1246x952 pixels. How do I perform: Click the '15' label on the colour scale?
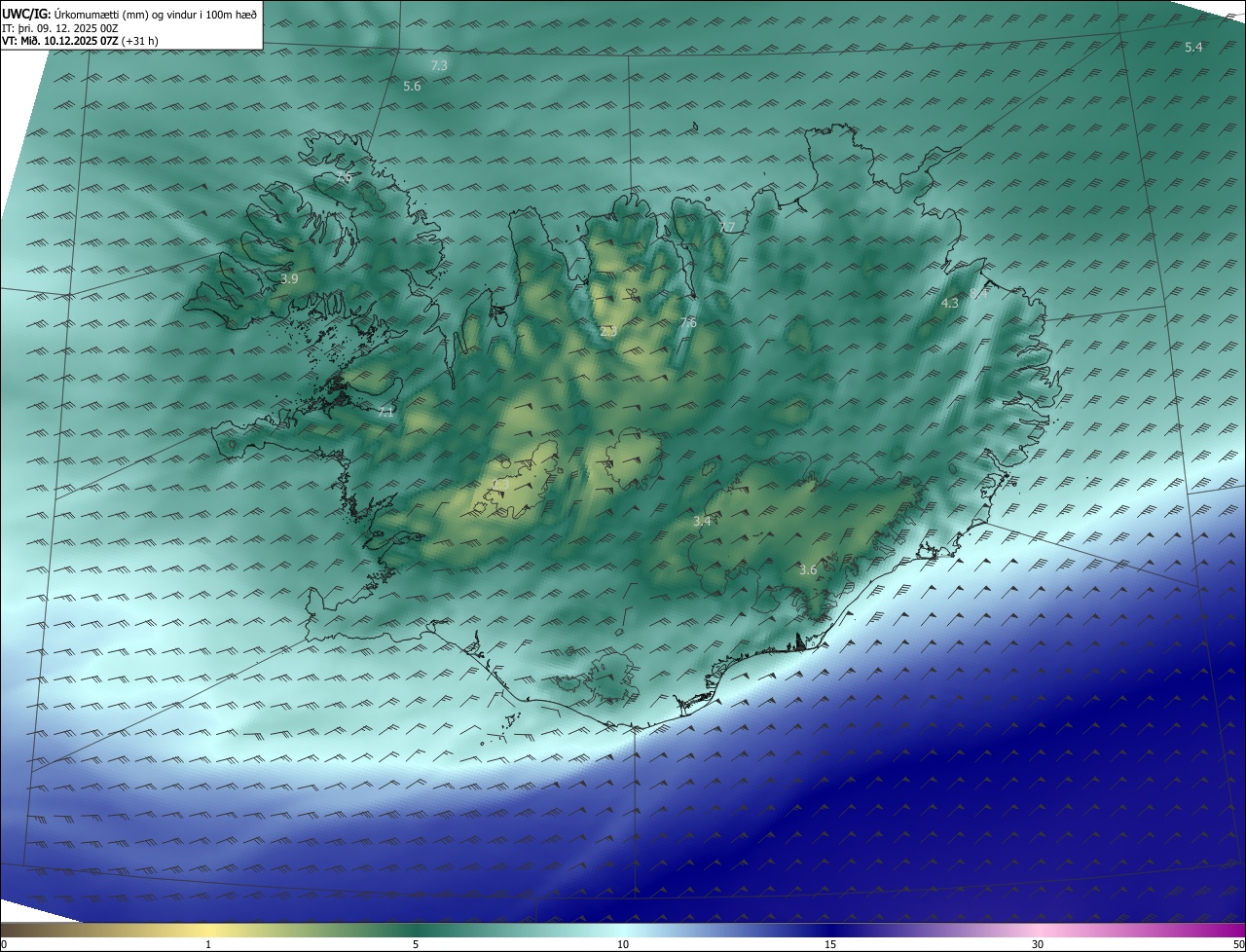(830, 944)
